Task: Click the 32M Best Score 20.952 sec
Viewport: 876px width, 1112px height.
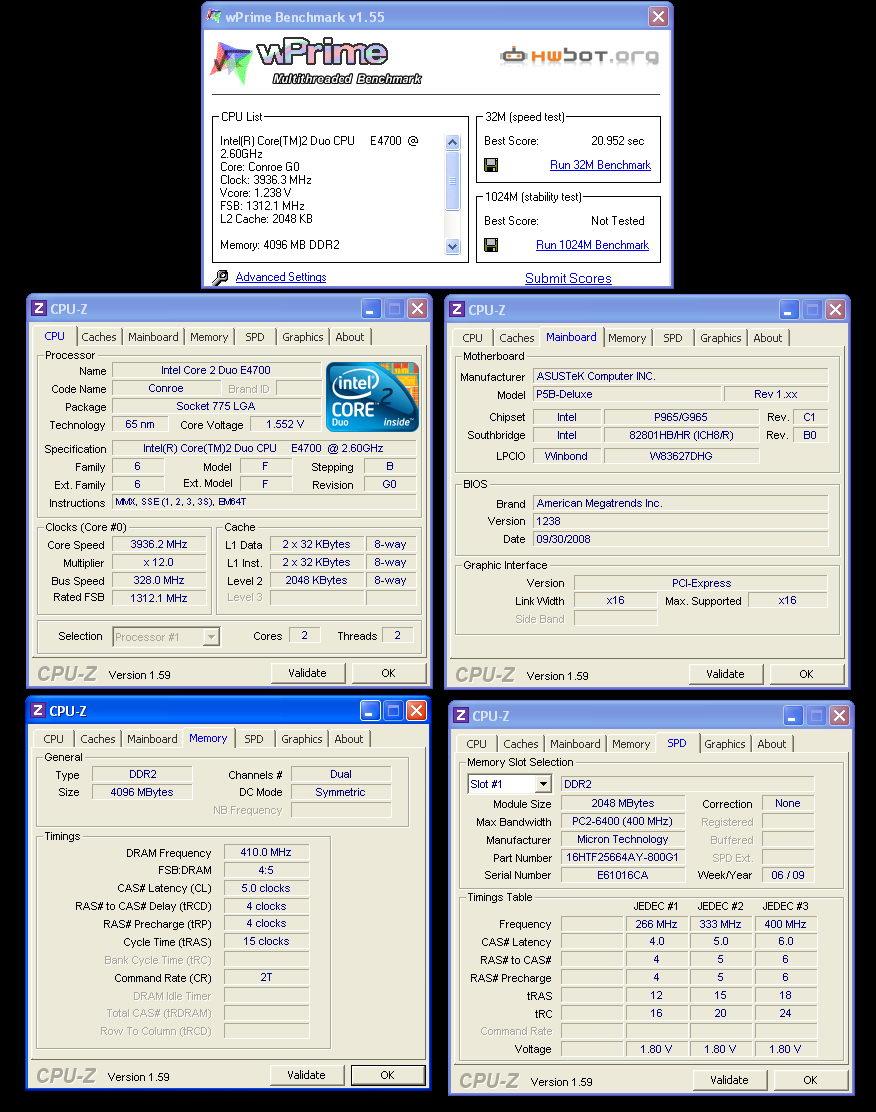Action: pos(617,141)
